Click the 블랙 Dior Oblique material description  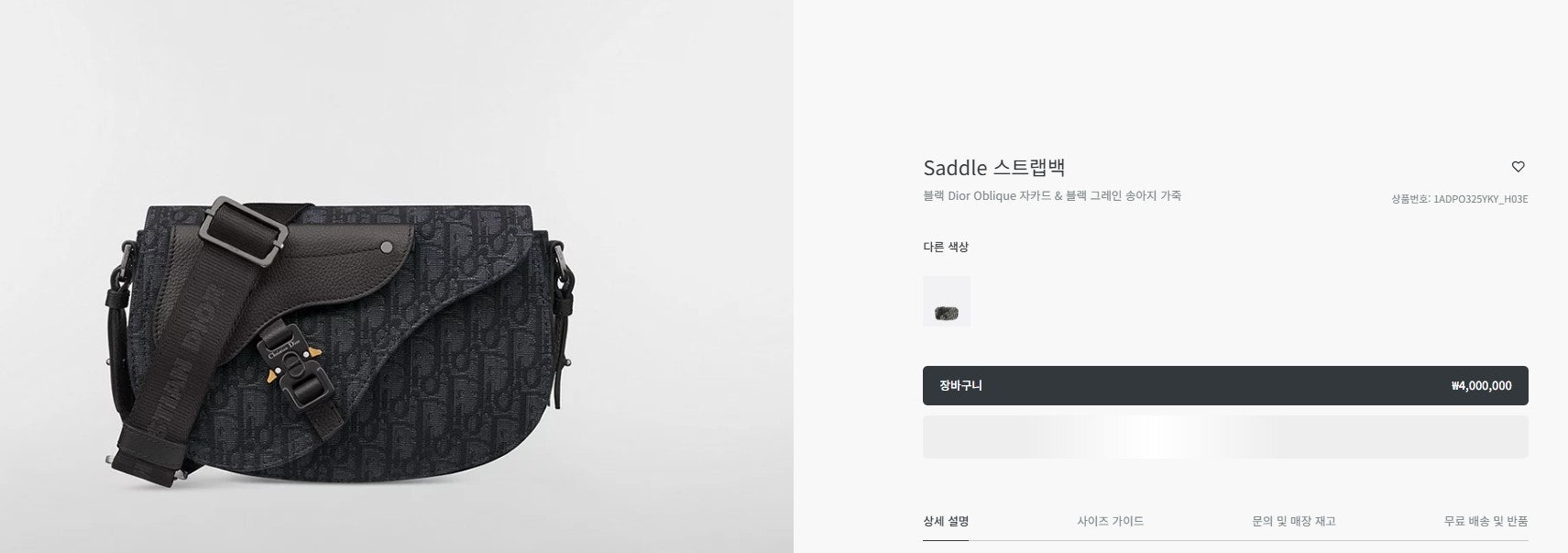point(1052,195)
